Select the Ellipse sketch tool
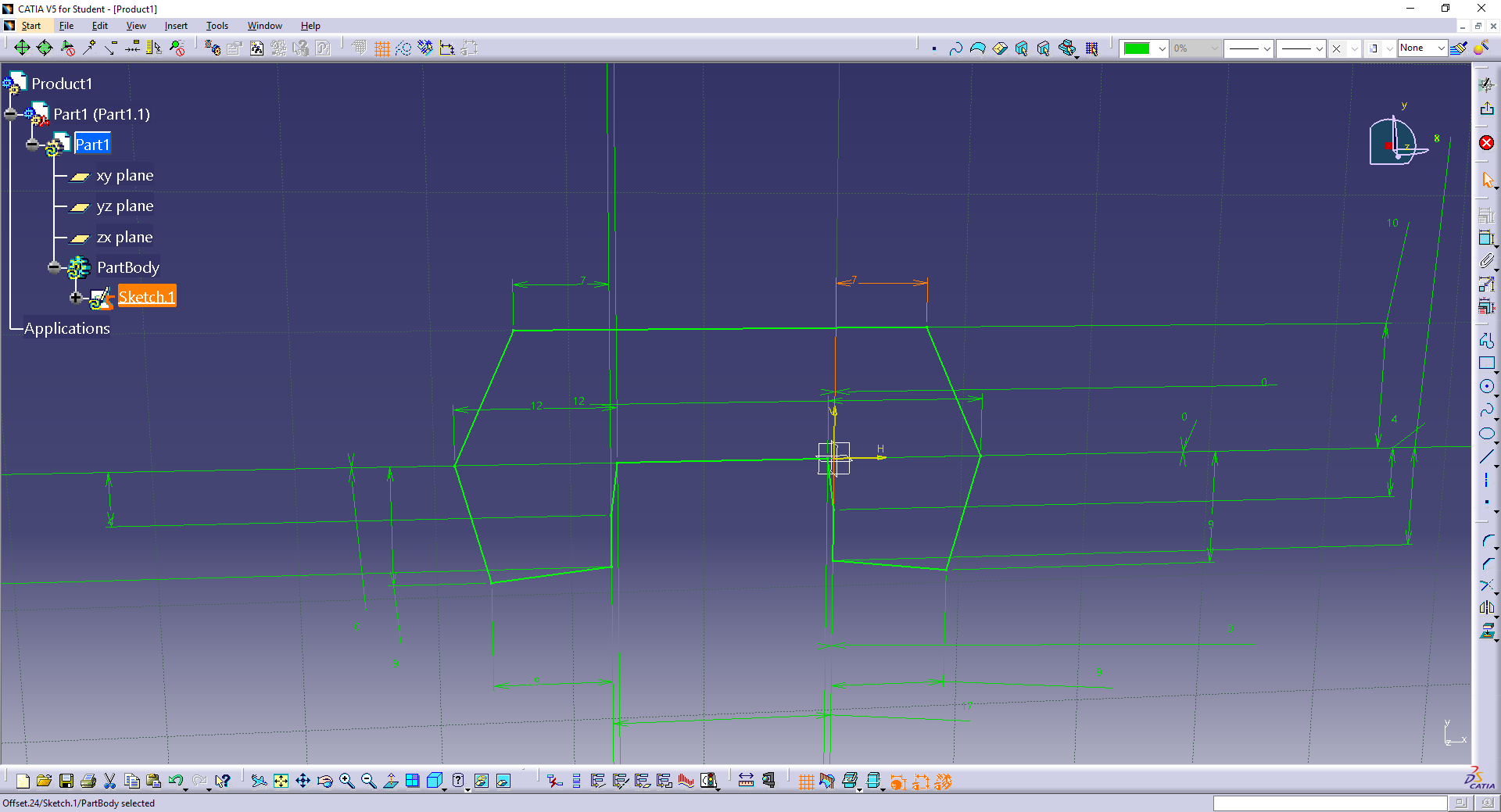This screenshot has height=812, width=1501. [x=1486, y=434]
